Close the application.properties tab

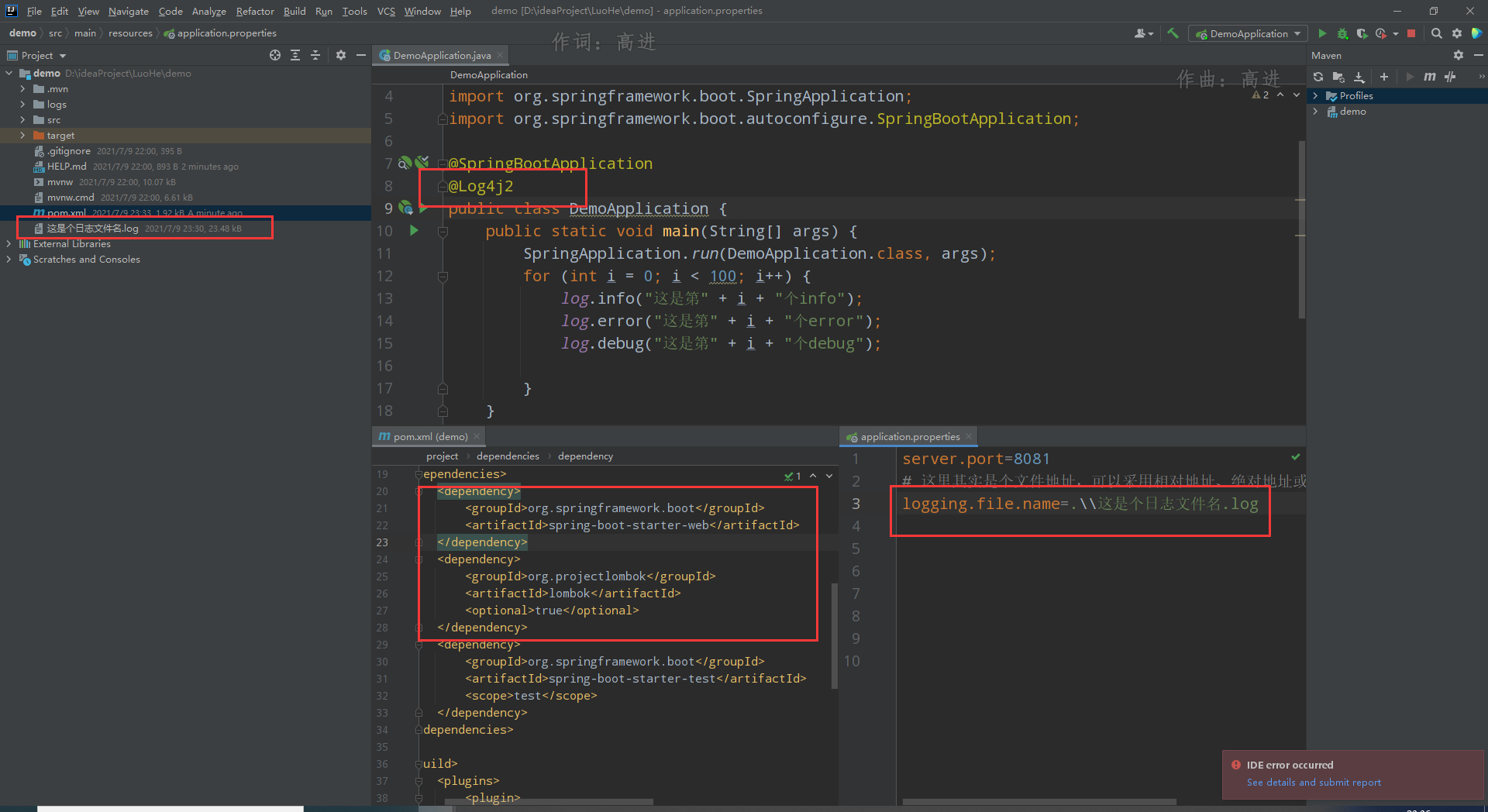pos(968,436)
